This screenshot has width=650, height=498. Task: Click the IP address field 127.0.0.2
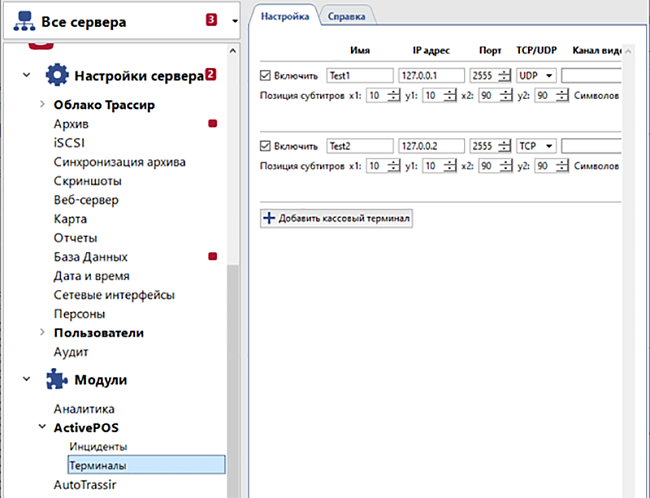(432, 146)
